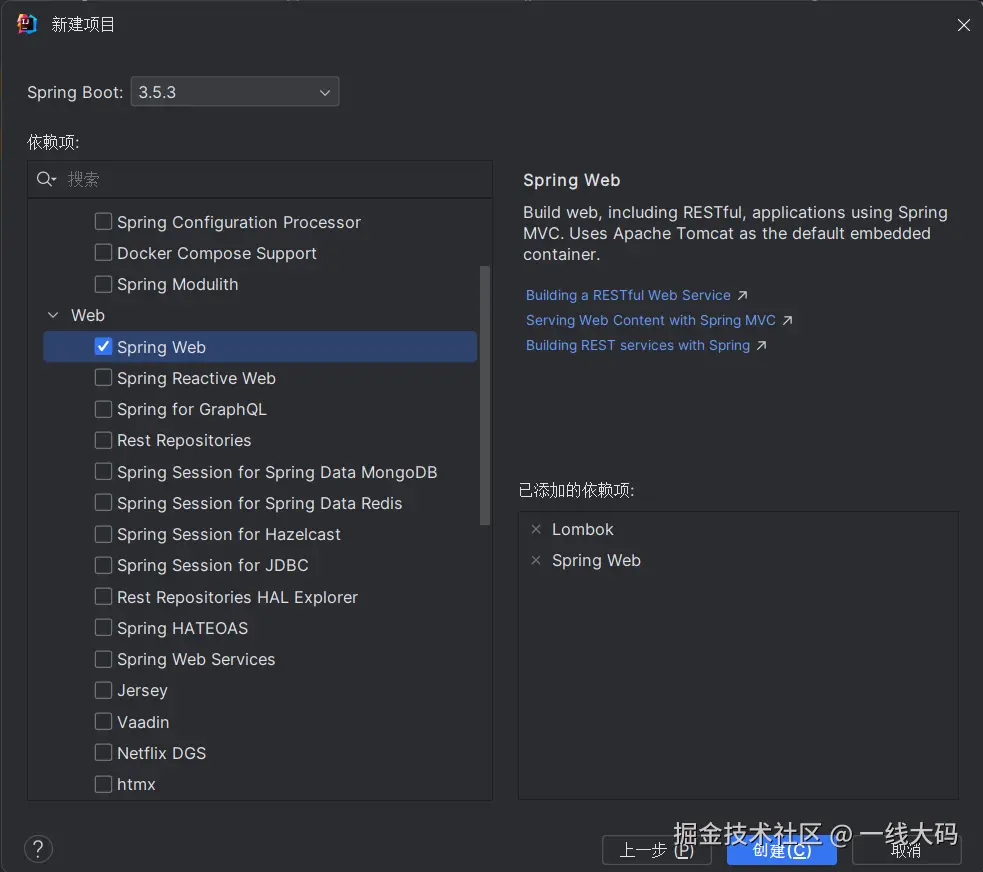
Task: Open the help question mark button
Action: (38, 849)
